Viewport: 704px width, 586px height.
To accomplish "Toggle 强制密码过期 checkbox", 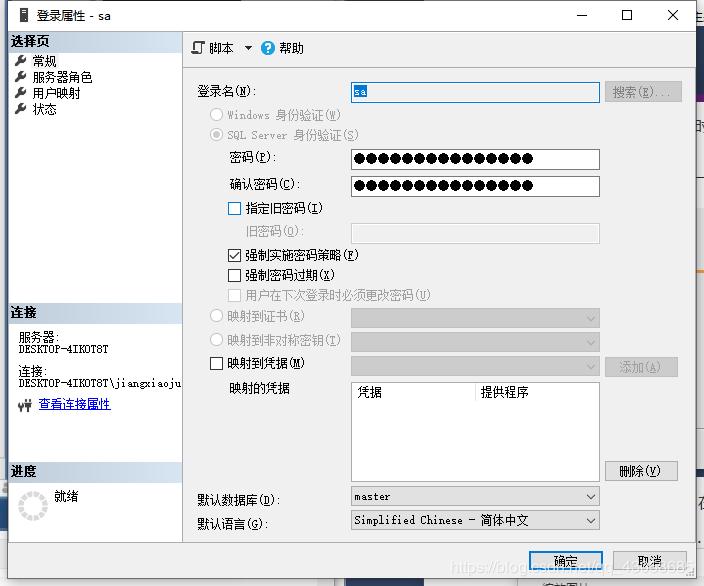I will 235,275.
